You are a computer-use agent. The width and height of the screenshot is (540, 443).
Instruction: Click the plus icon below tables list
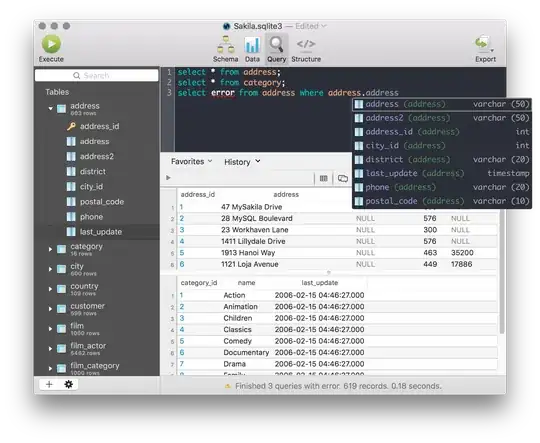[x=49, y=384]
